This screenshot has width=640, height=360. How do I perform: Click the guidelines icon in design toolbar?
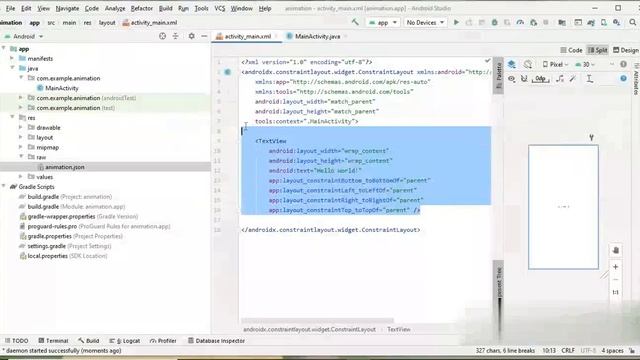tap(590, 78)
